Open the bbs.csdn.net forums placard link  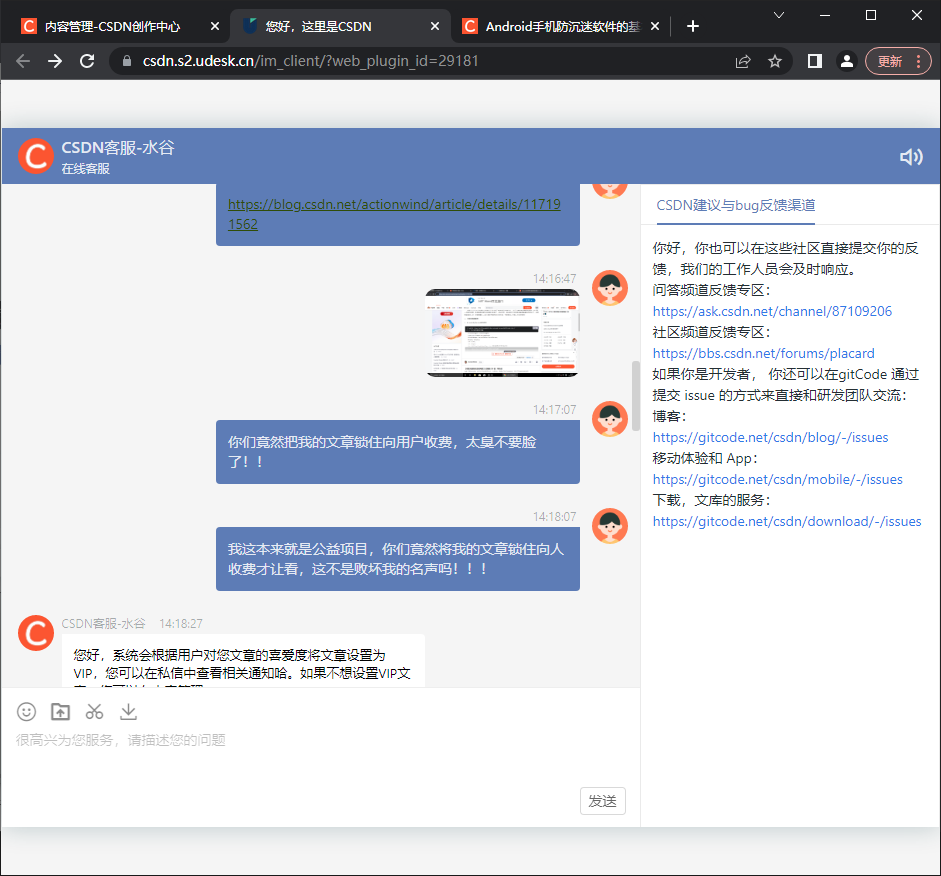[x=763, y=353]
